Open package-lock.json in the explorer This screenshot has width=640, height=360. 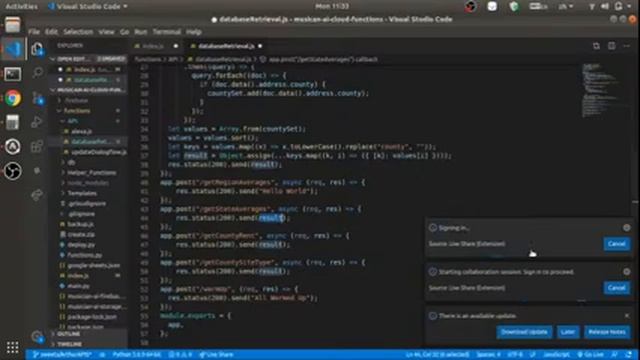point(89,317)
